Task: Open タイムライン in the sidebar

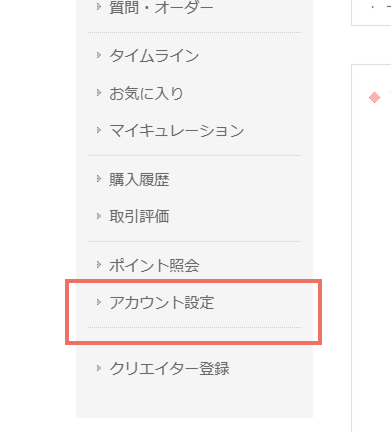Action: coord(154,56)
